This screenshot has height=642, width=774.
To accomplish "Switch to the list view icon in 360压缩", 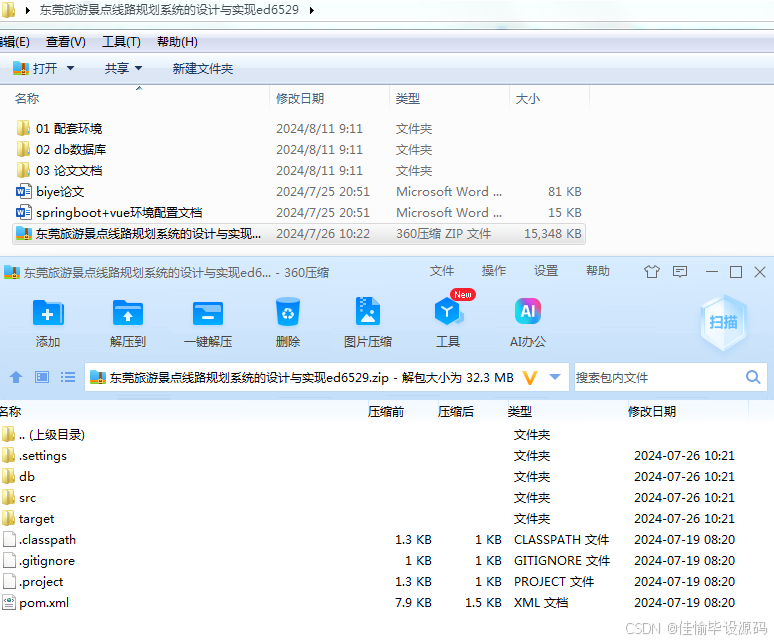I will 68,378.
